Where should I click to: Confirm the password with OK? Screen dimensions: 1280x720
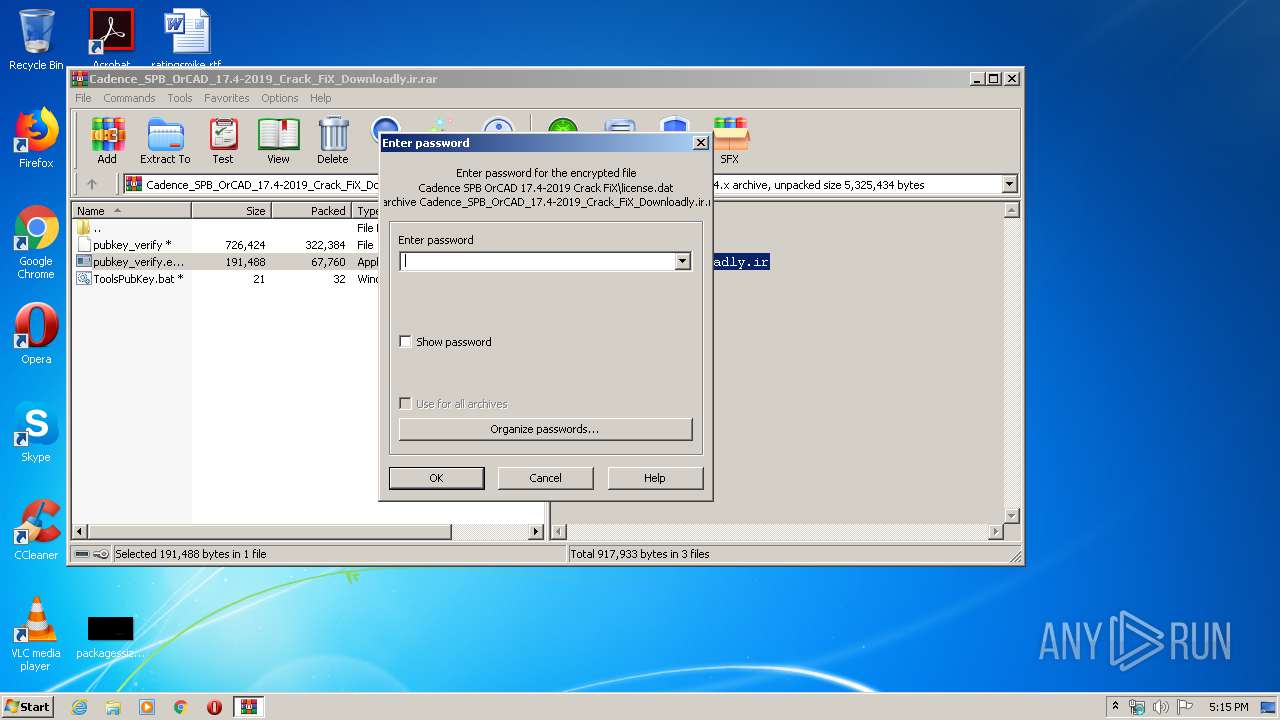point(436,478)
